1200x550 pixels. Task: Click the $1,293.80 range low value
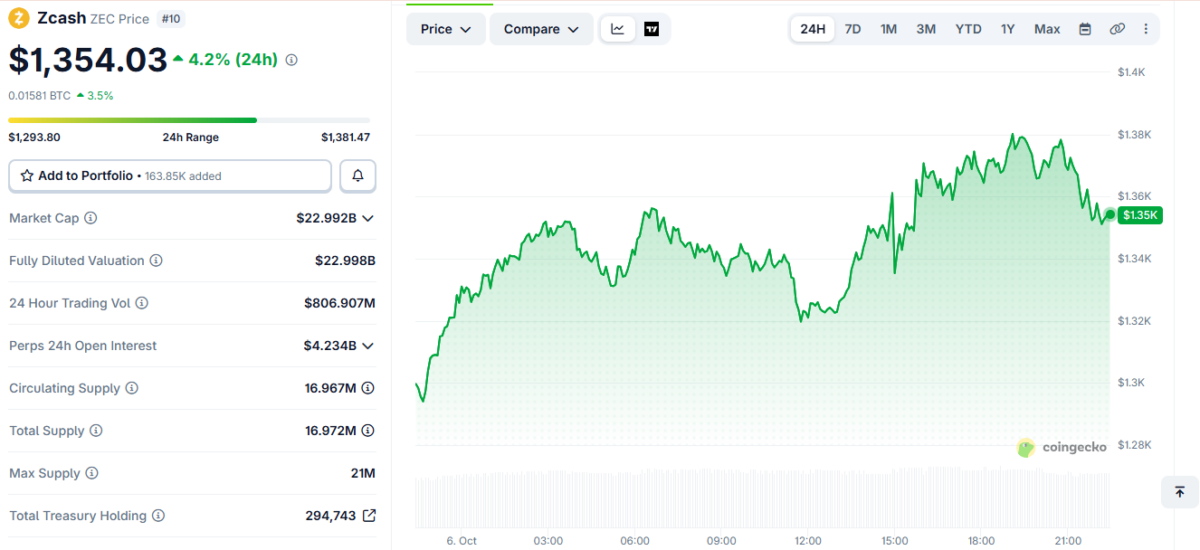tap(35, 138)
